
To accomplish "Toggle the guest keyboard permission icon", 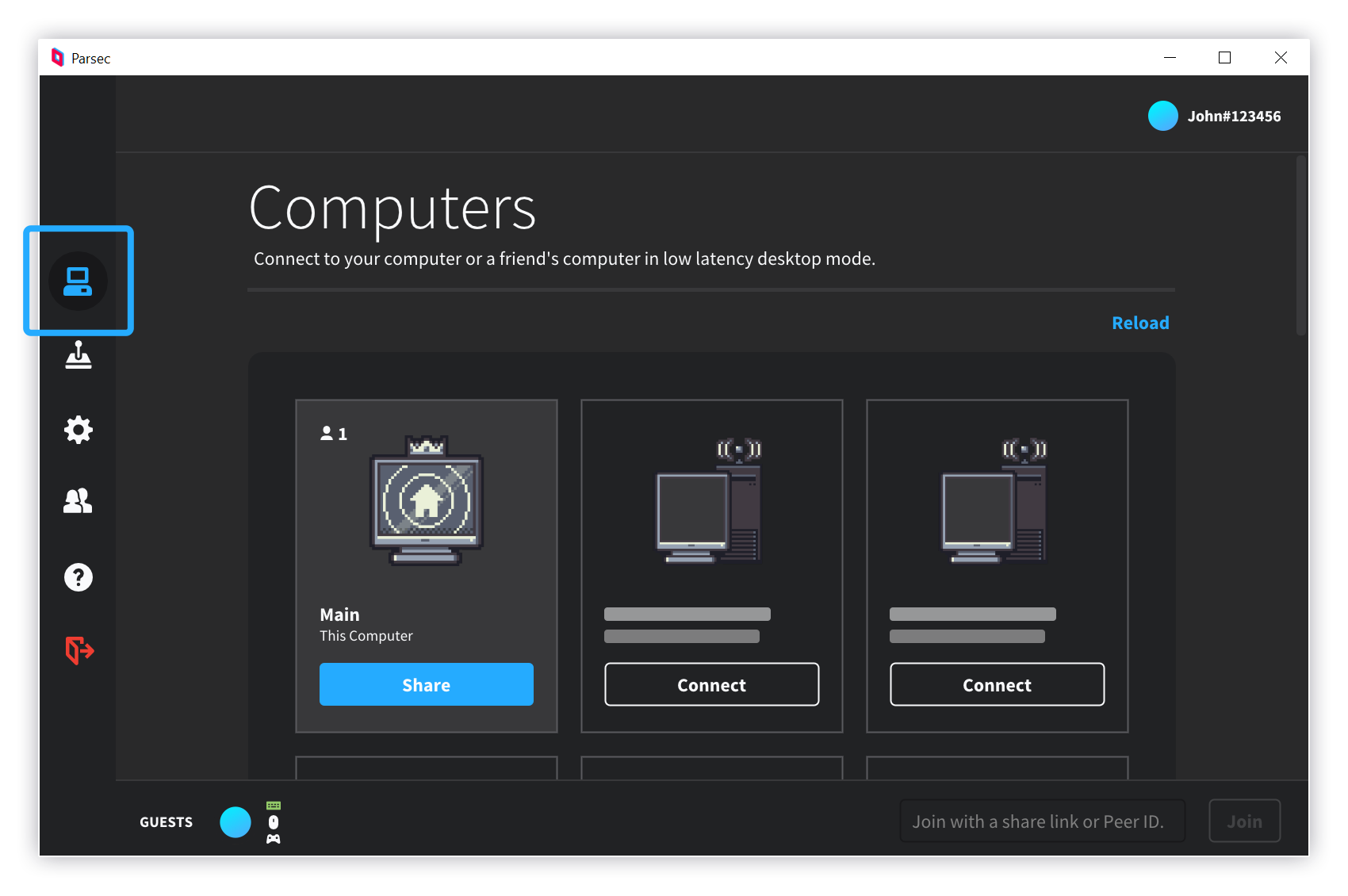I will point(274,806).
